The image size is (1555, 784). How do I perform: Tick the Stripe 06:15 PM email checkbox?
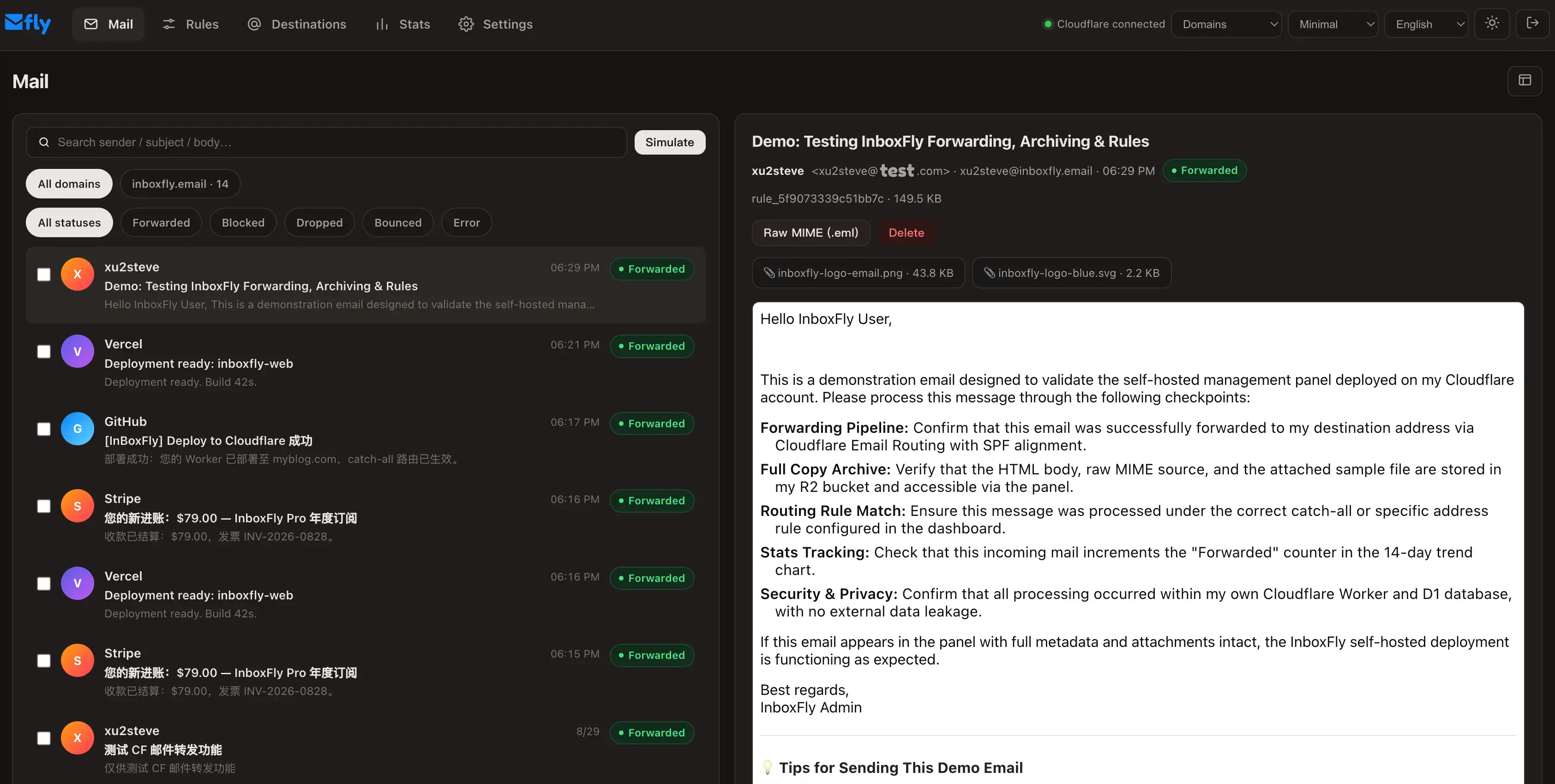(44, 661)
